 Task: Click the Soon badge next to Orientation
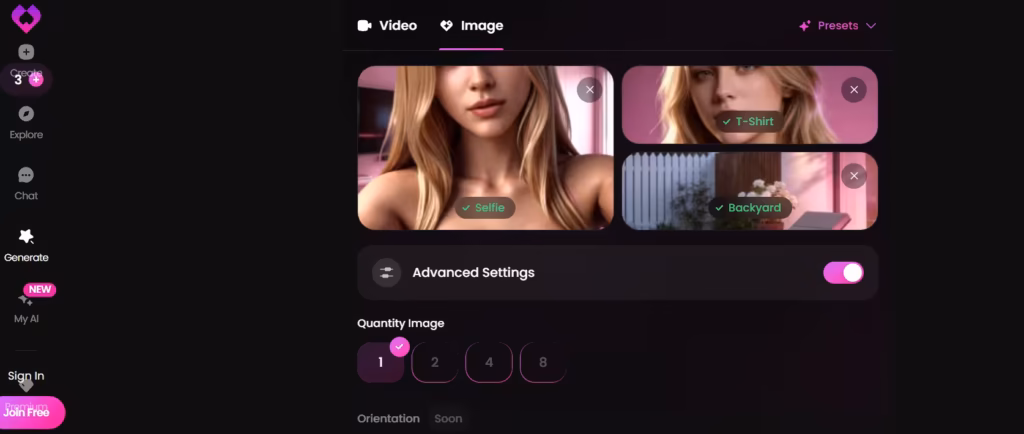coord(448,419)
